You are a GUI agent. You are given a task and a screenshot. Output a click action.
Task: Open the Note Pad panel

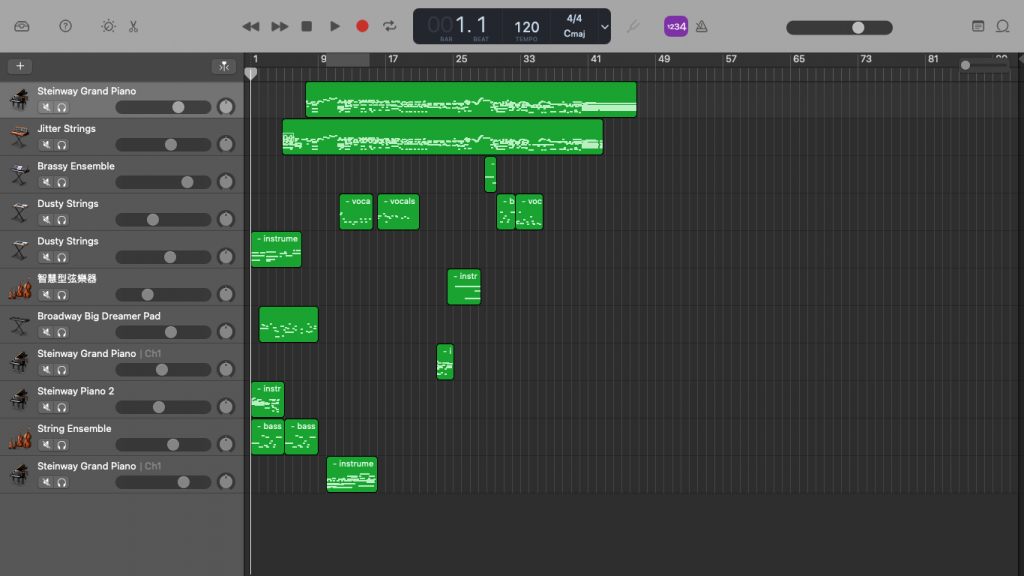click(x=978, y=26)
